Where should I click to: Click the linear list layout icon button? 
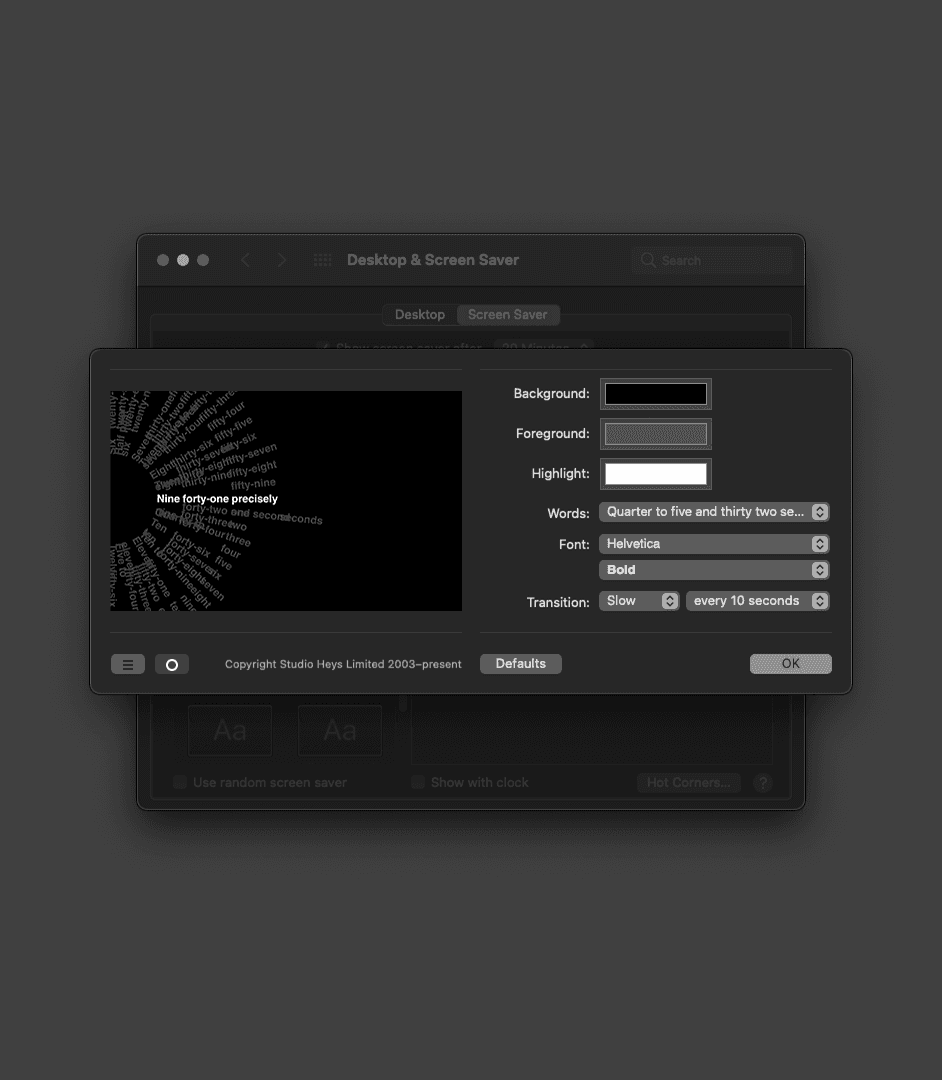[128, 664]
